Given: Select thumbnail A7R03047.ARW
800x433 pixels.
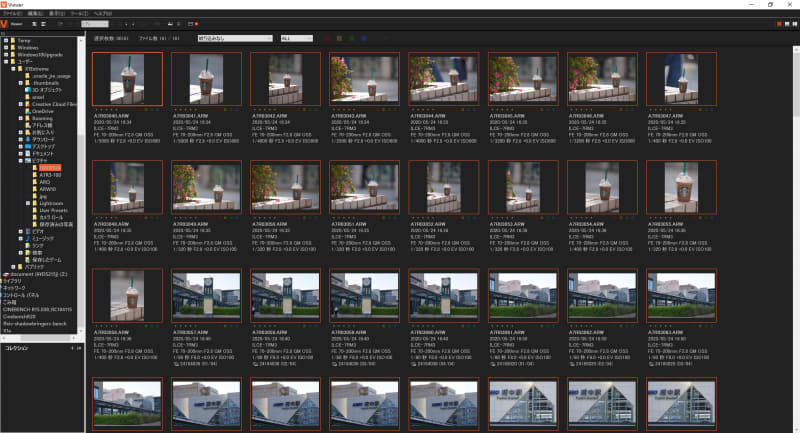Looking at the screenshot, I should (681, 79).
